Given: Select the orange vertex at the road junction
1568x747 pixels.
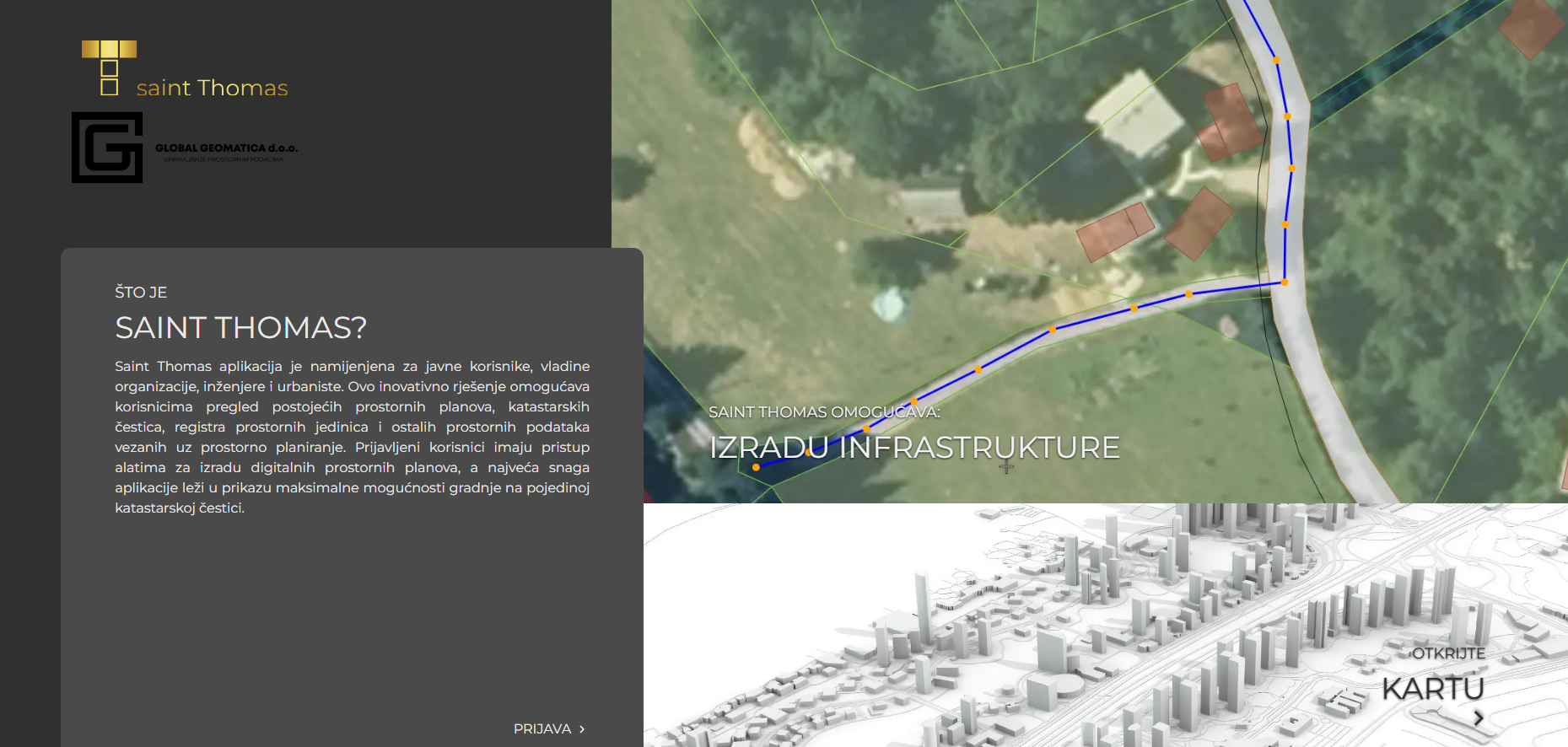Looking at the screenshot, I should tap(1285, 282).
